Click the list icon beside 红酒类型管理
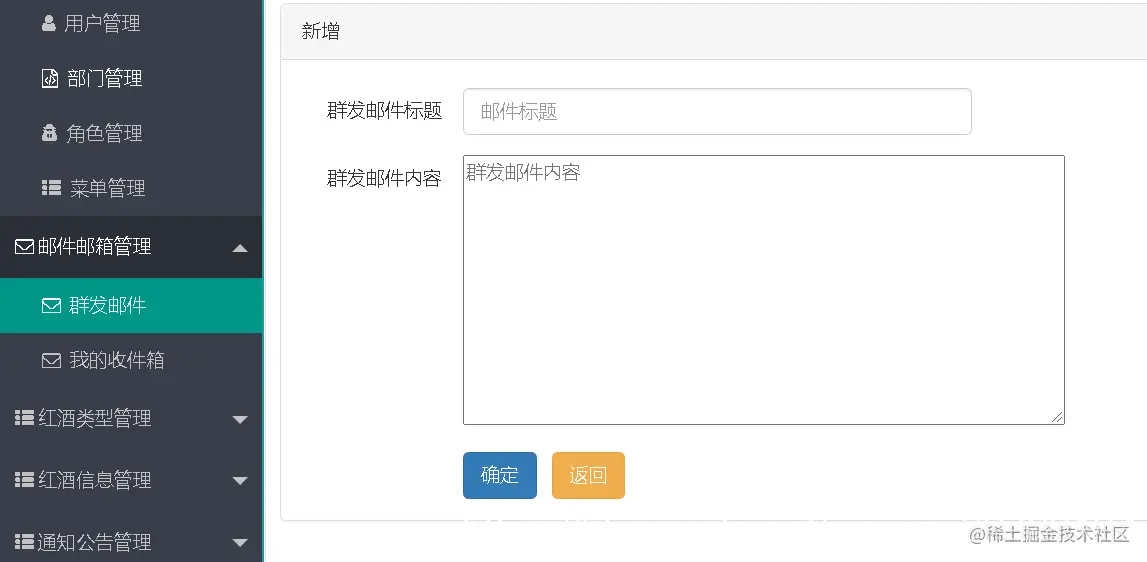 (x=24, y=418)
